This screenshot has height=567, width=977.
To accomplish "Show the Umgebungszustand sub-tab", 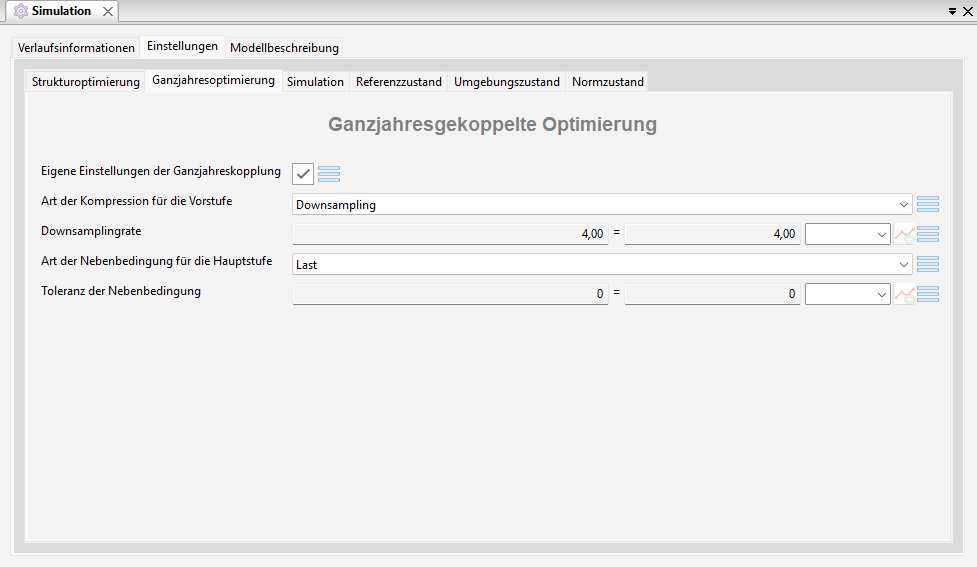I will (x=506, y=82).
